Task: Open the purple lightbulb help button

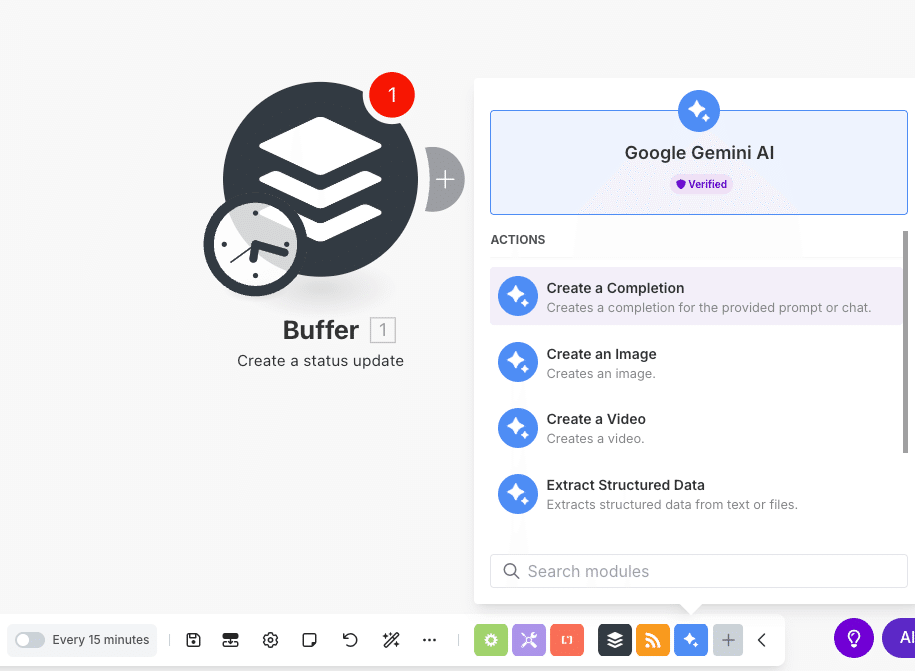Action: (x=854, y=638)
